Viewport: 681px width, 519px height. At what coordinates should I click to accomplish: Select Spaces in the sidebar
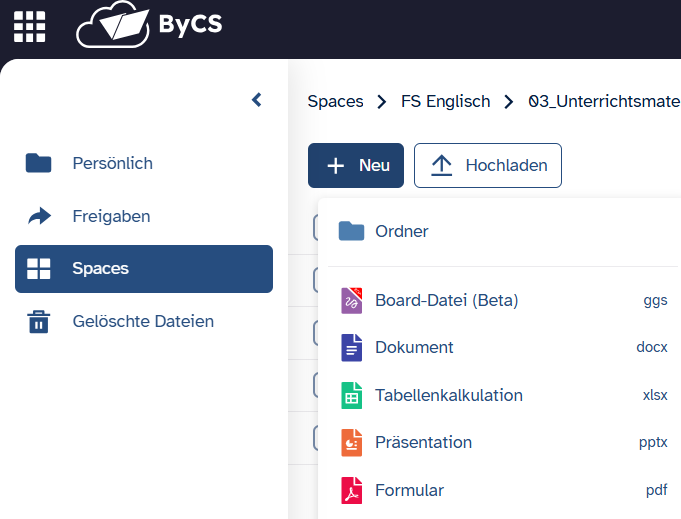tap(143, 269)
